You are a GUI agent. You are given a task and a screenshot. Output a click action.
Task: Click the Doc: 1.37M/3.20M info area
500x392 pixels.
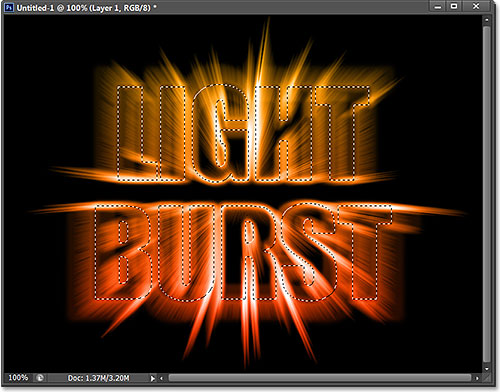(99, 378)
